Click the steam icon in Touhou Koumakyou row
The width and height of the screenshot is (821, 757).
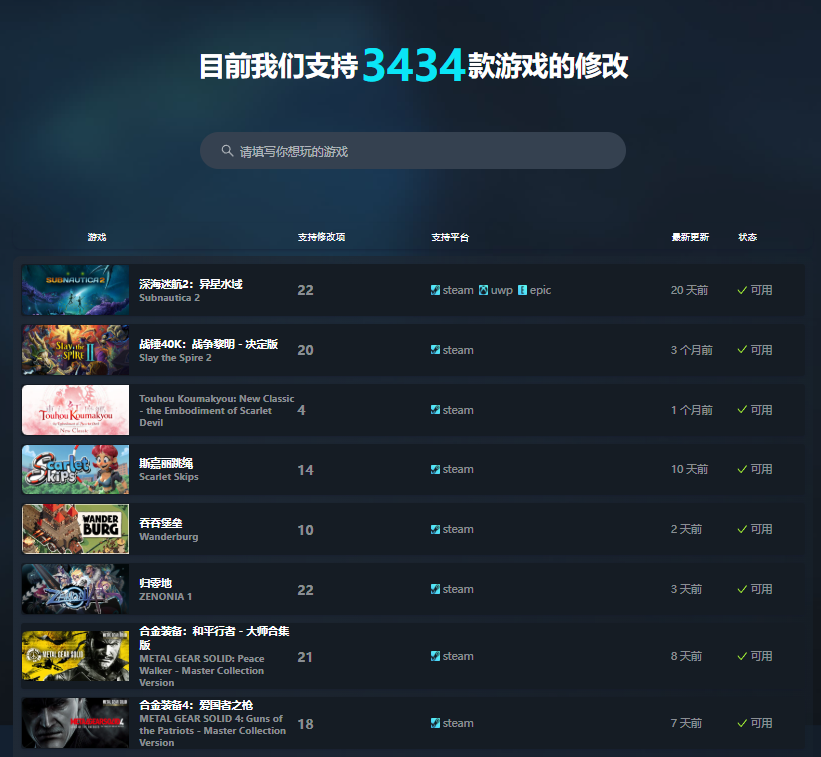click(x=435, y=410)
